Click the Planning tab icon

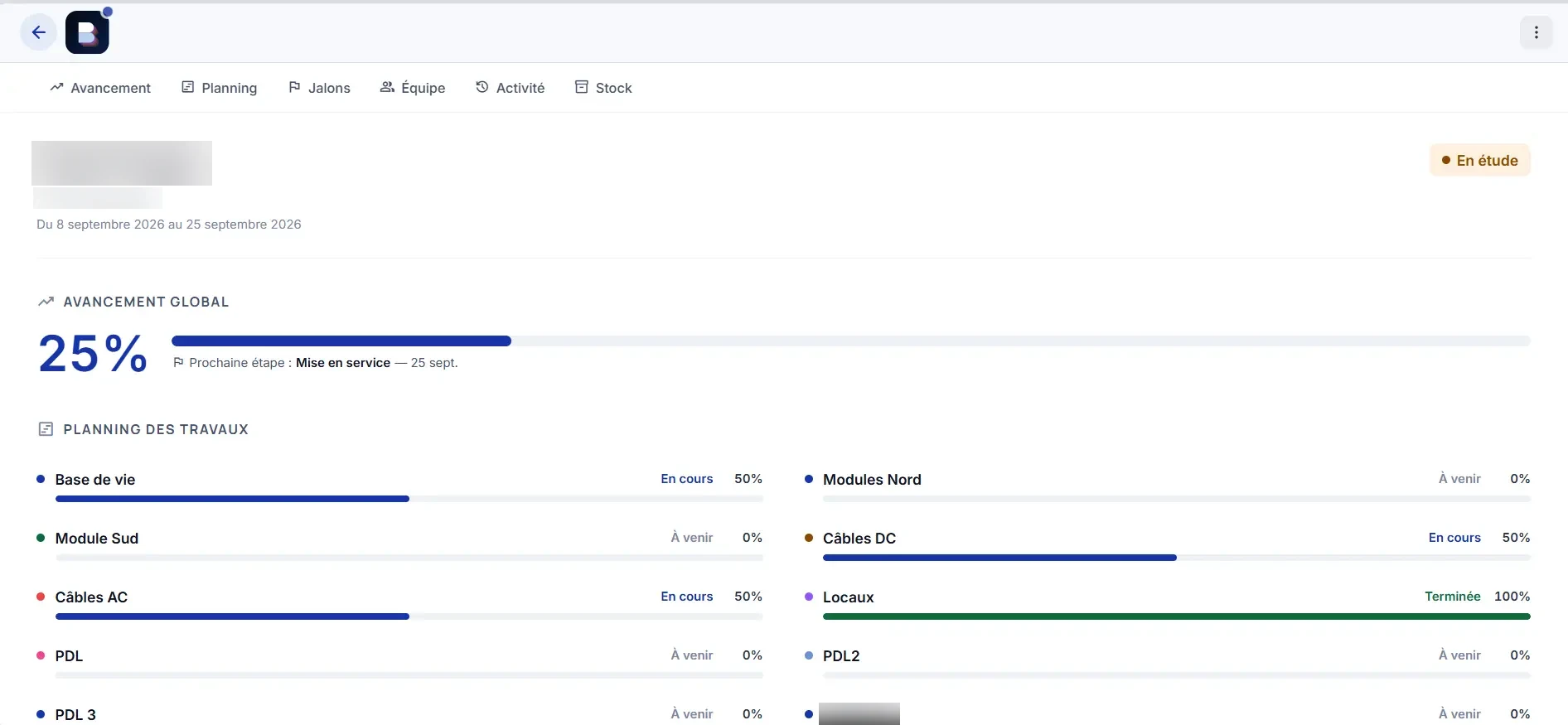[x=188, y=87]
